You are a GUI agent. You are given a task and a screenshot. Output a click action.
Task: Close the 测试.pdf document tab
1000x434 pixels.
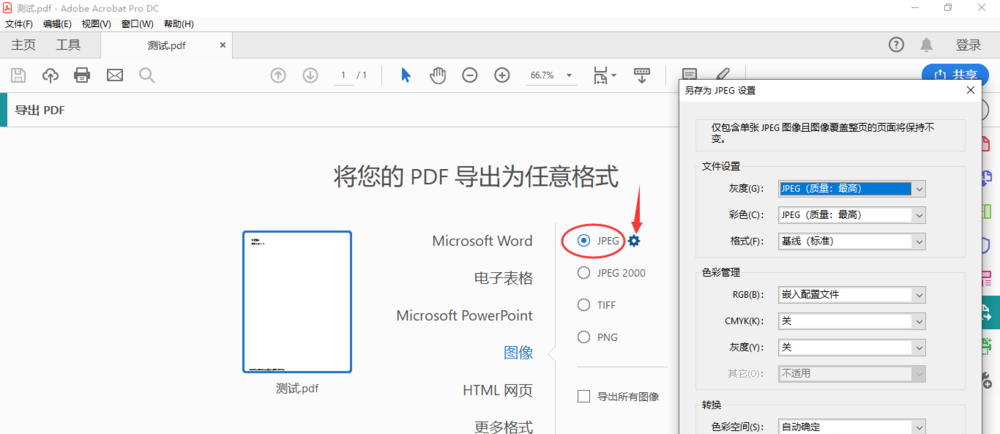223,45
